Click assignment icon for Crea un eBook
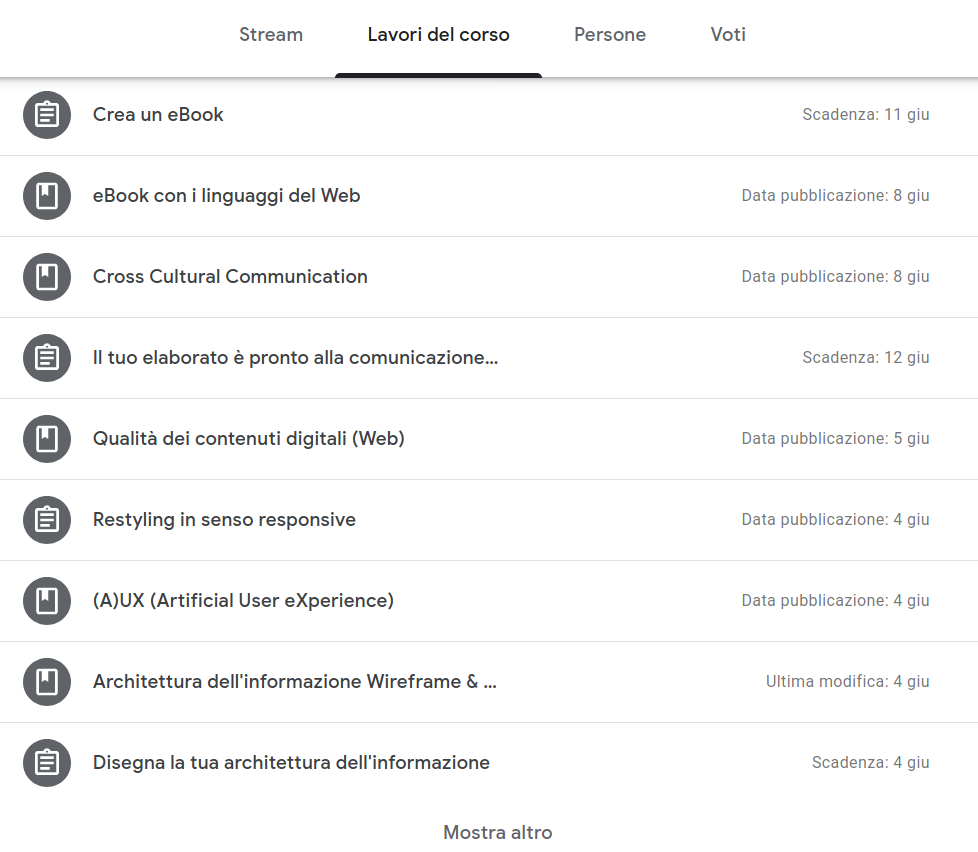This screenshot has width=978, height=852. pos(47,115)
